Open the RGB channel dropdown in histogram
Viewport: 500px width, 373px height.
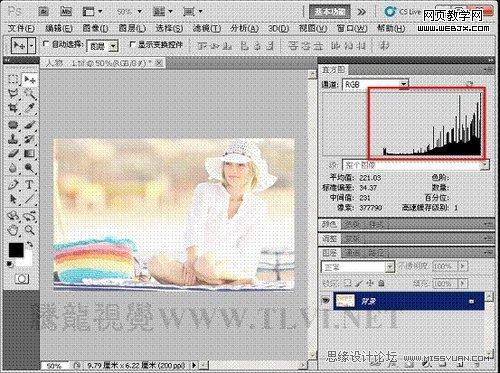pyautogui.click(x=404, y=84)
